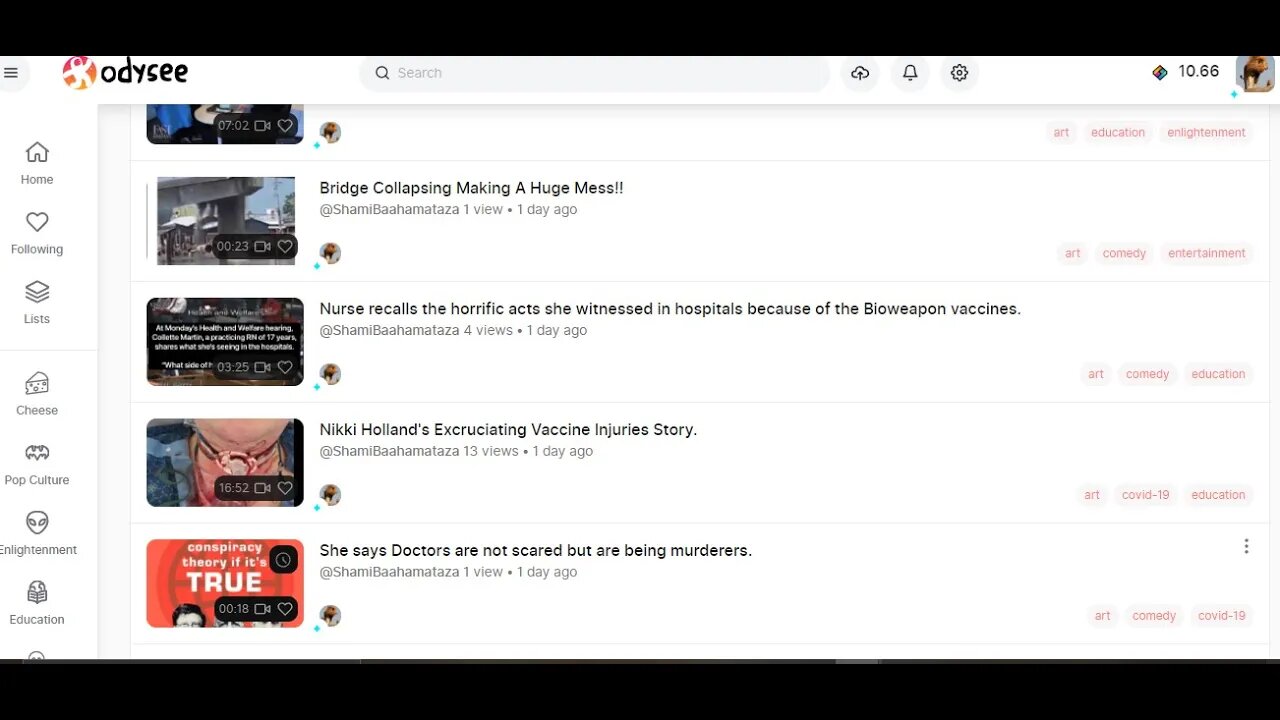Image resolution: width=1280 pixels, height=720 pixels.
Task: Open @ShamiBaahamataza under Doctors murderers video
Action: tap(389, 572)
